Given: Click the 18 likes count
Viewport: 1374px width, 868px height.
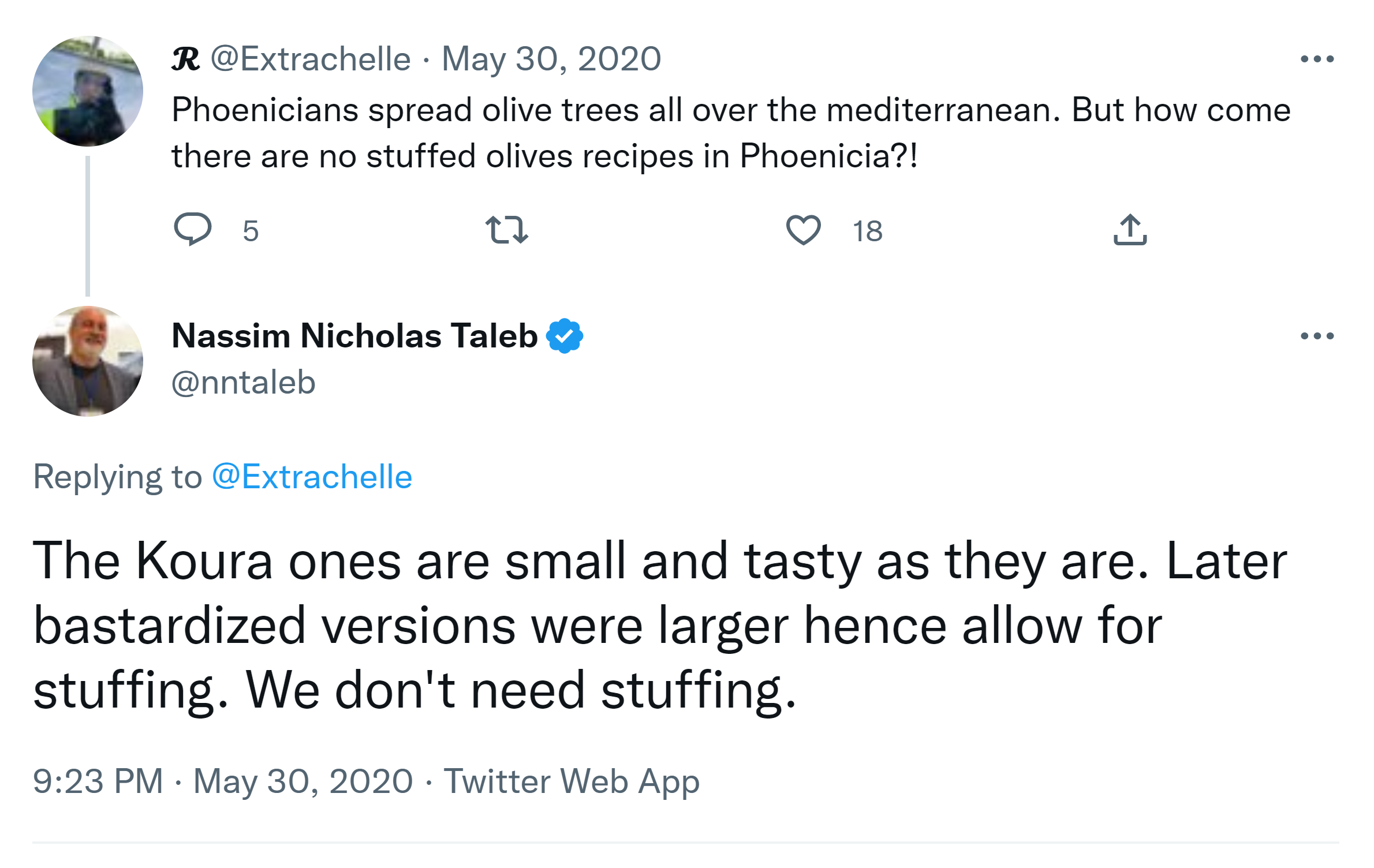Looking at the screenshot, I should [867, 231].
